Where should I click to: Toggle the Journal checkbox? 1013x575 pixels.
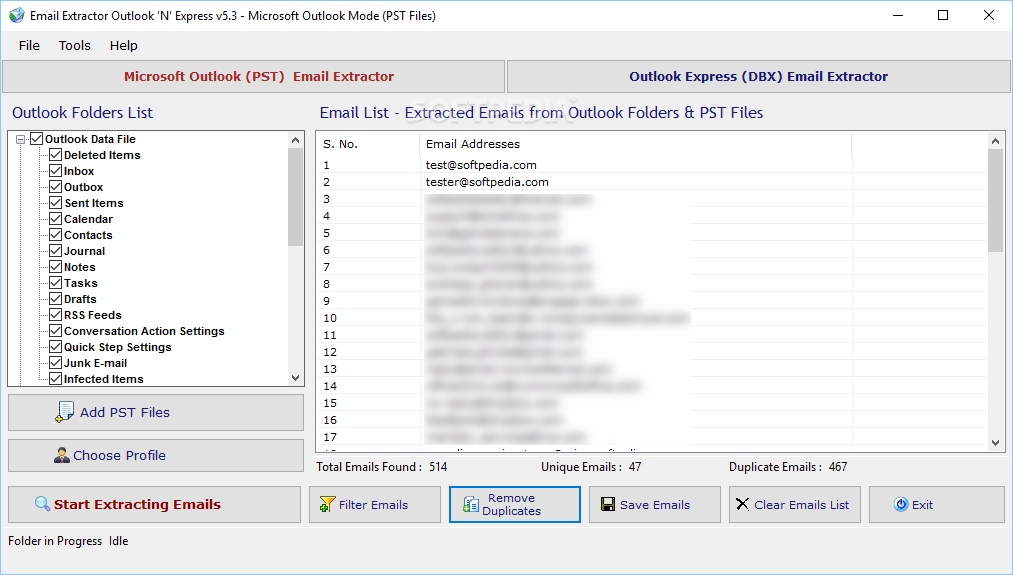point(56,251)
